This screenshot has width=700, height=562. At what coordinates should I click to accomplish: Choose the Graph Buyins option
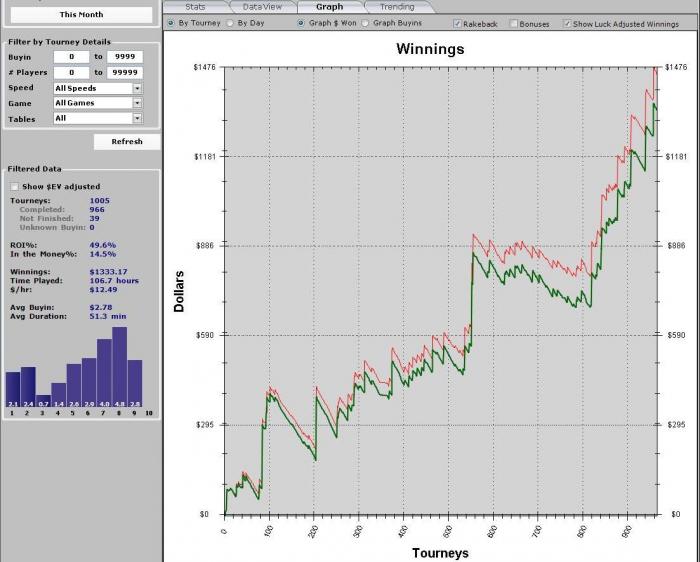click(x=365, y=23)
